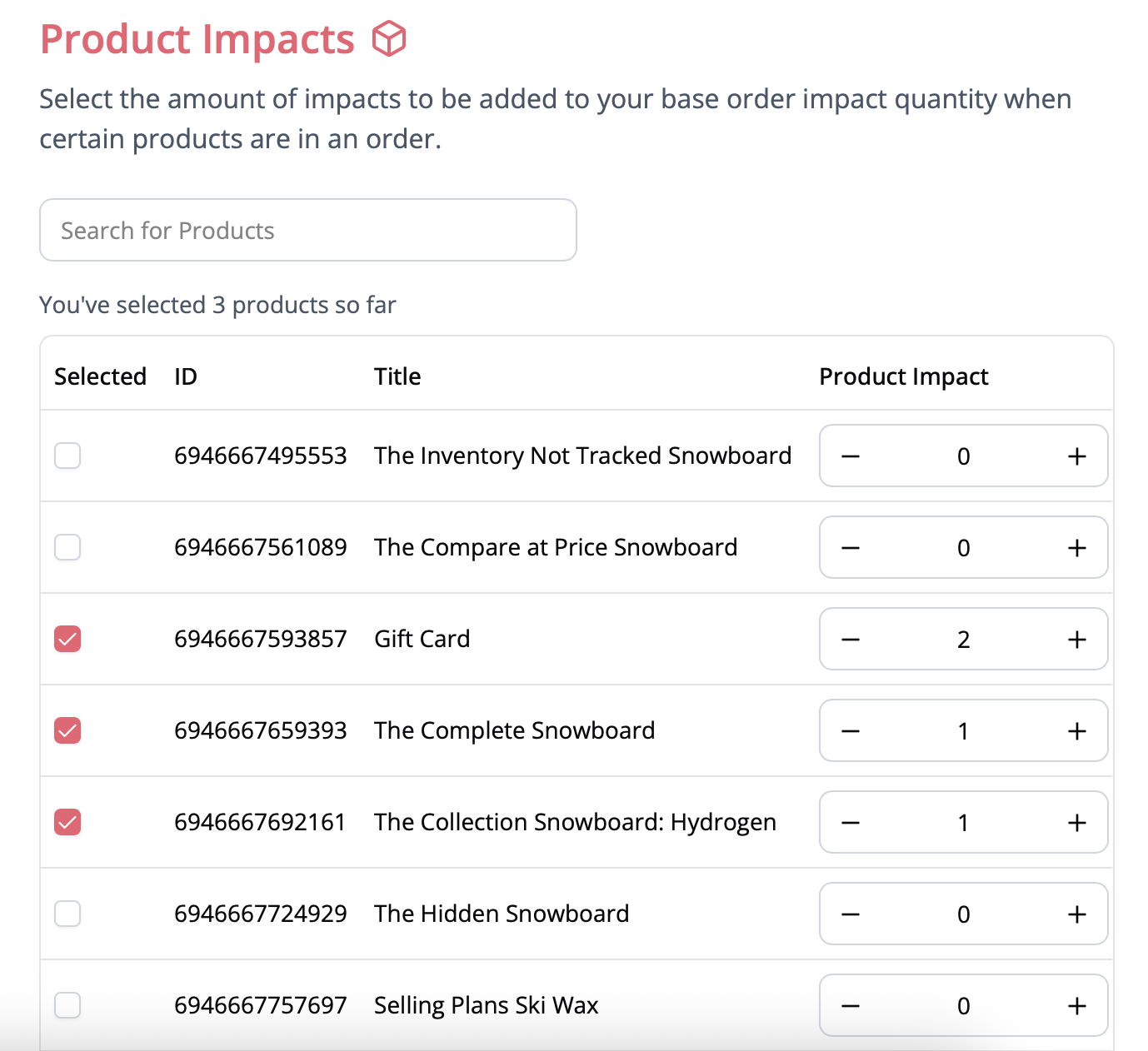
Task: Click the Gift Card impact value field
Action: (x=963, y=640)
